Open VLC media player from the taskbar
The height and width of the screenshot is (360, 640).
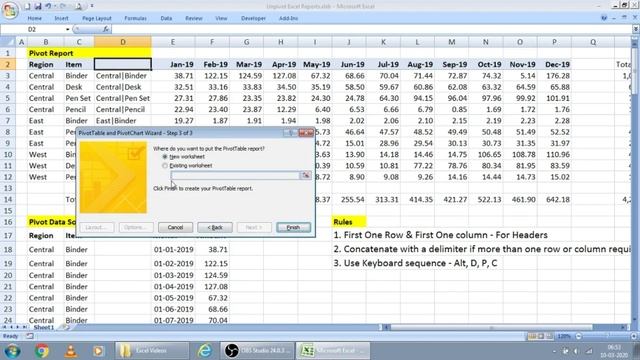[71, 351]
